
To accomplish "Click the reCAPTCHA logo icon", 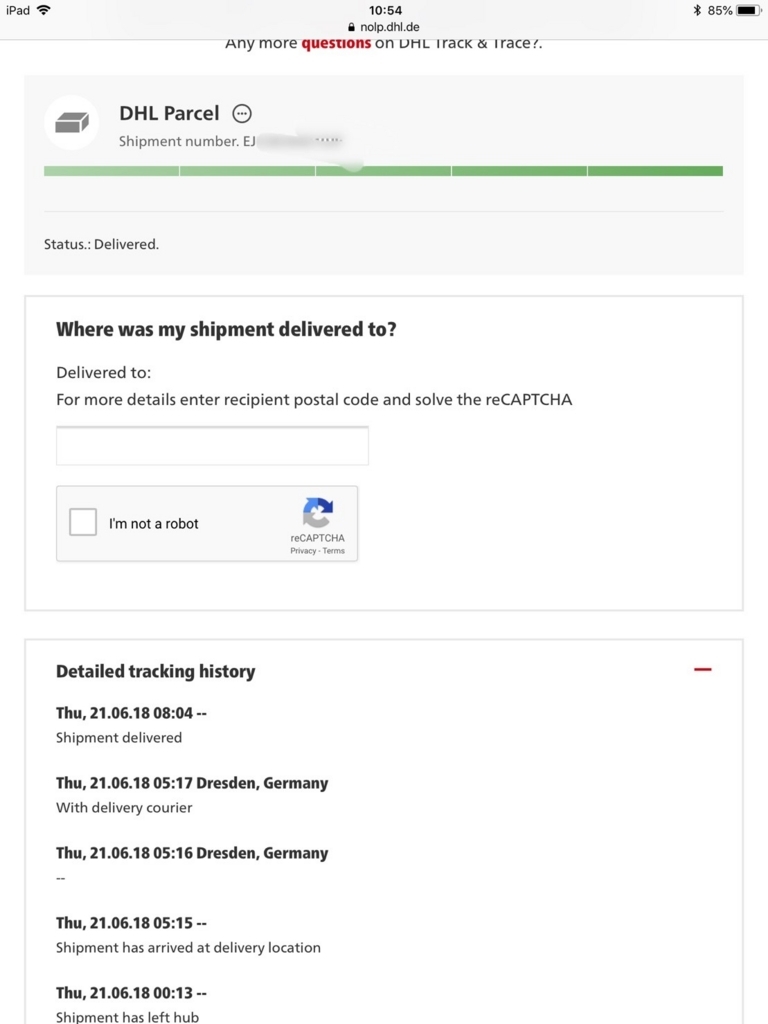I will click(318, 513).
